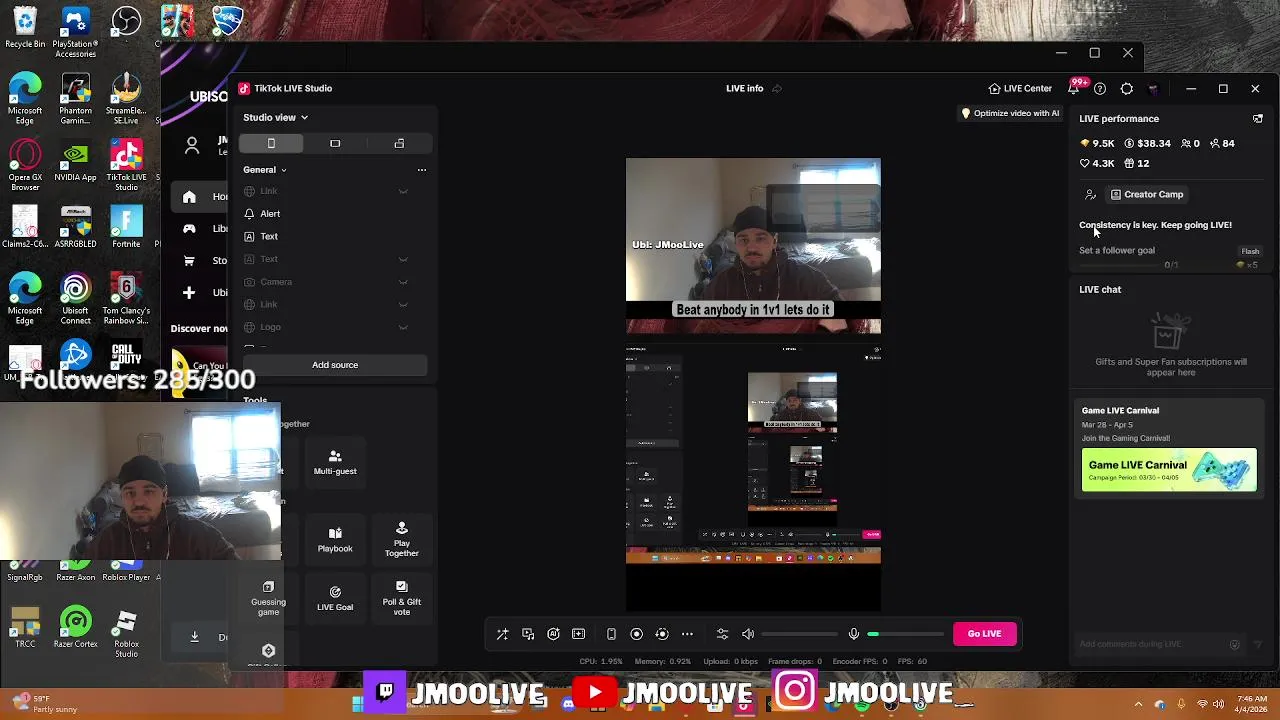Open LIVE Center

coord(1020,88)
